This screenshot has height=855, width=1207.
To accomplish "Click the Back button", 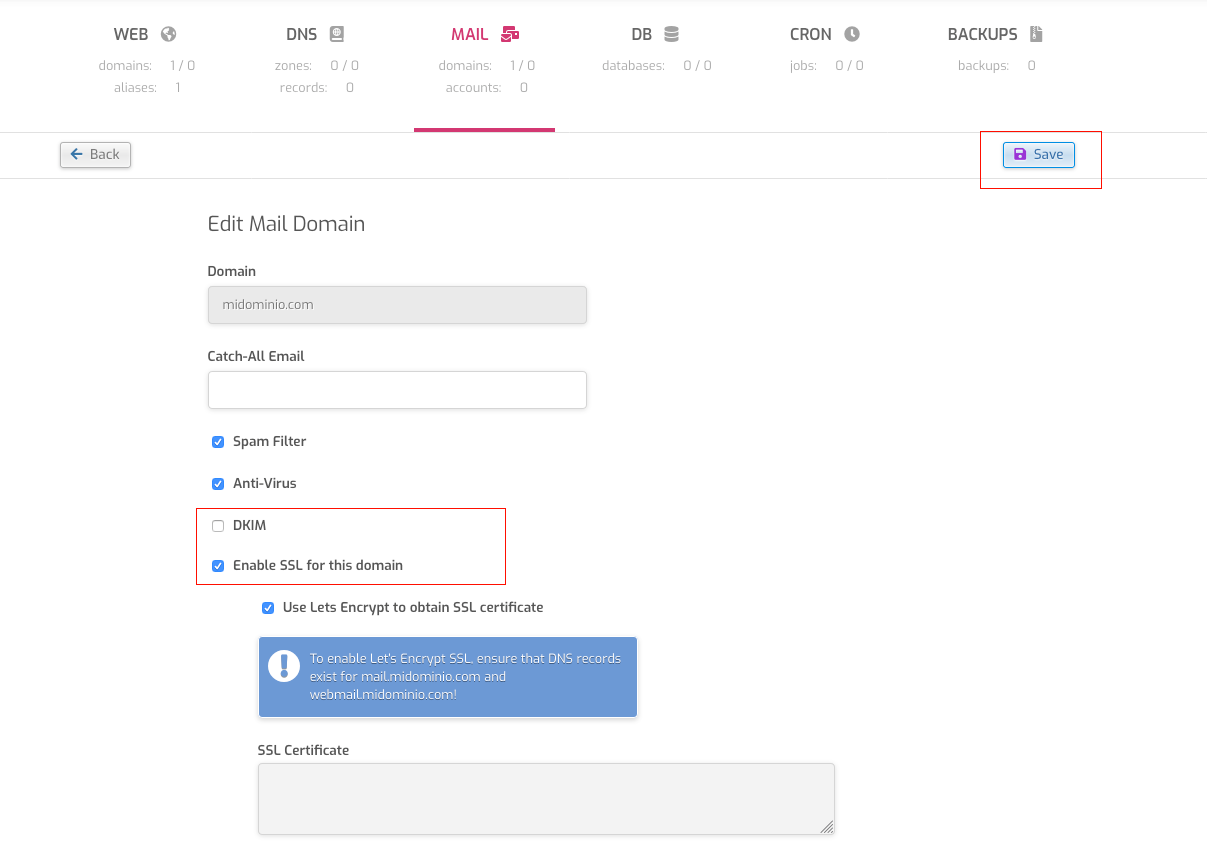I will (x=95, y=154).
